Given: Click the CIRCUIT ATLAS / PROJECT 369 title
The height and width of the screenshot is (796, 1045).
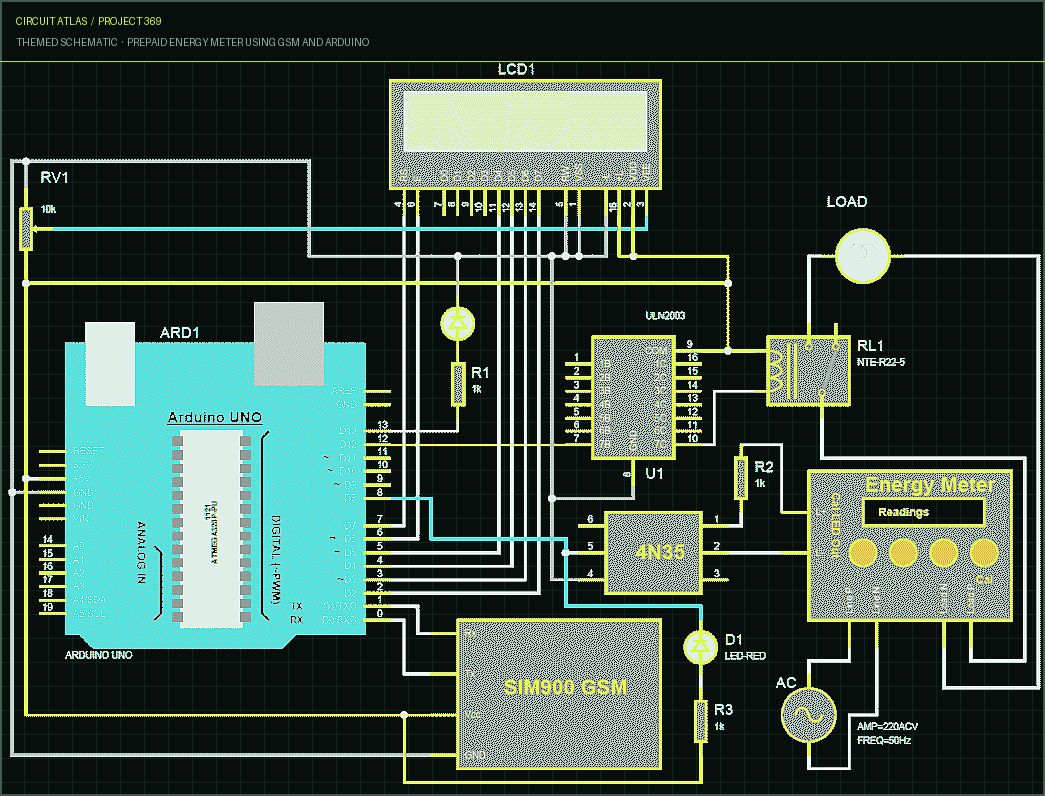Looking at the screenshot, I should click(88, 21).
